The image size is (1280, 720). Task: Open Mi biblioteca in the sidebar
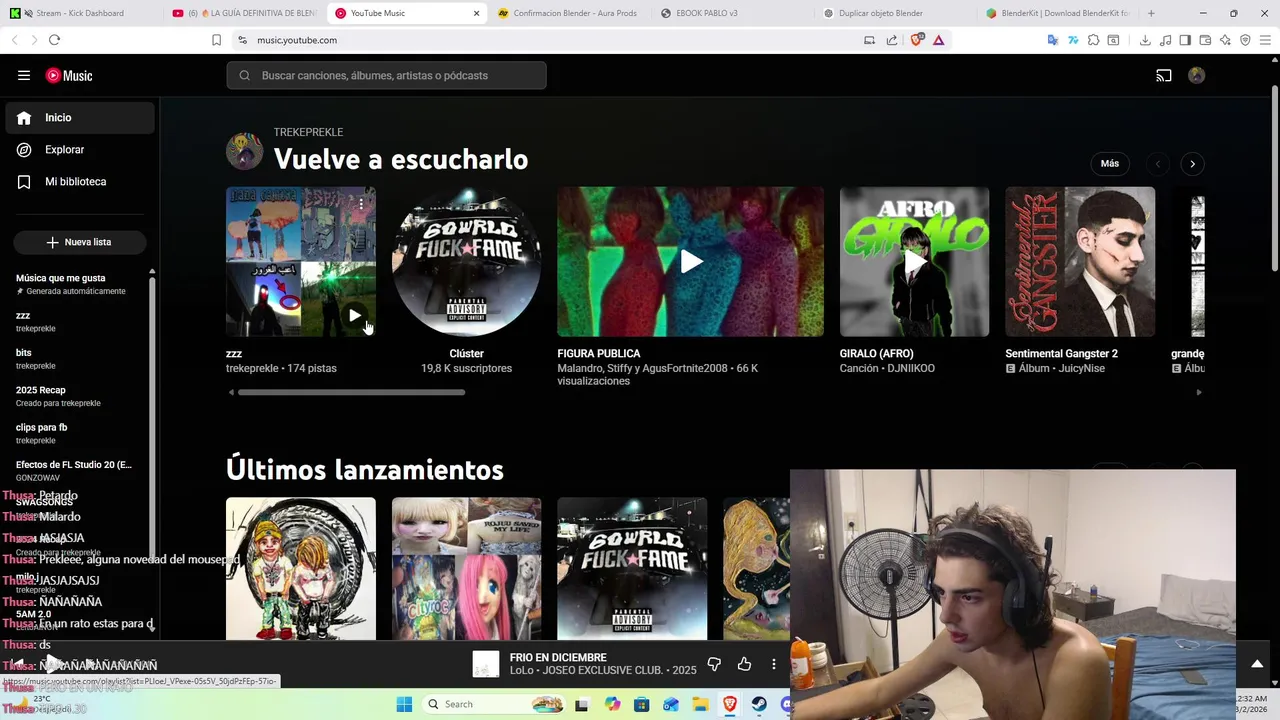pos(80,182)
